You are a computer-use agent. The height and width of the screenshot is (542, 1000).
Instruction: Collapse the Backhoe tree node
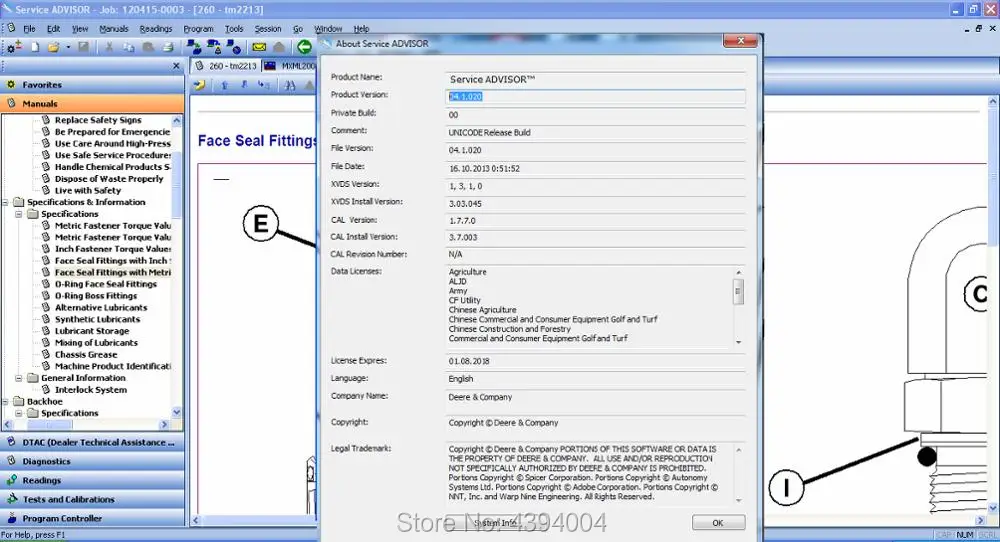coord(6,402)
